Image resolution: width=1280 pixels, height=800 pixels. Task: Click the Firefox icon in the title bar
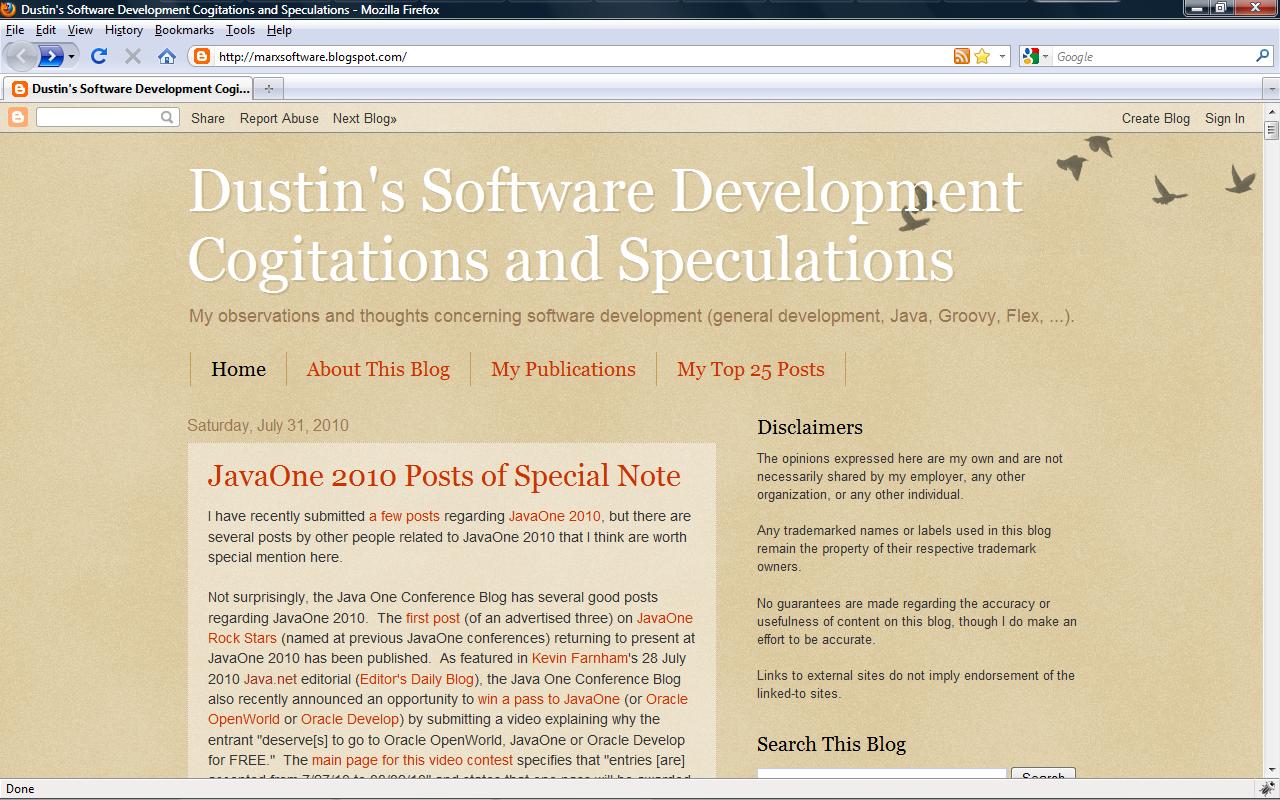[9, 9]
